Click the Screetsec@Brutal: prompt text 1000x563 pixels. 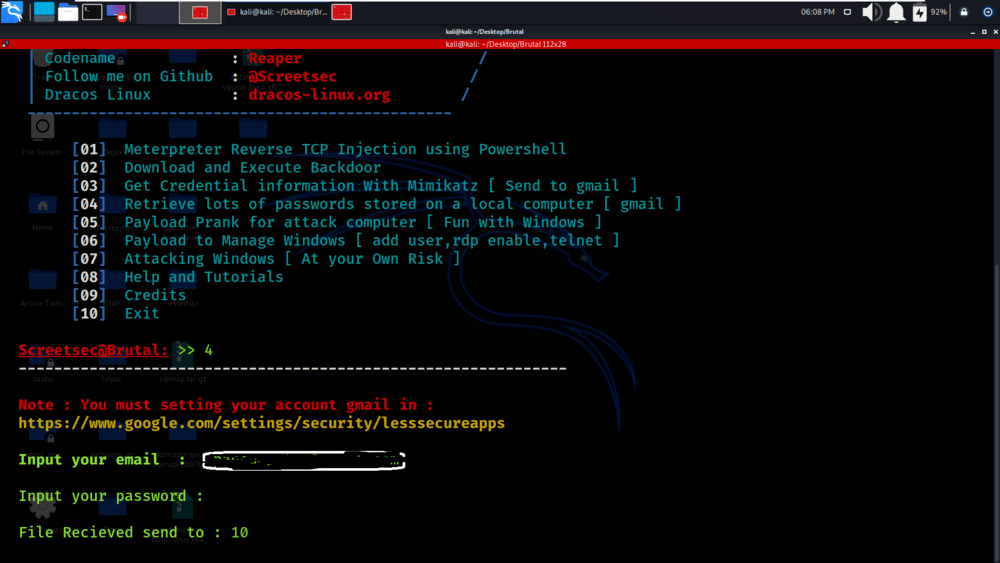point(93,350)
